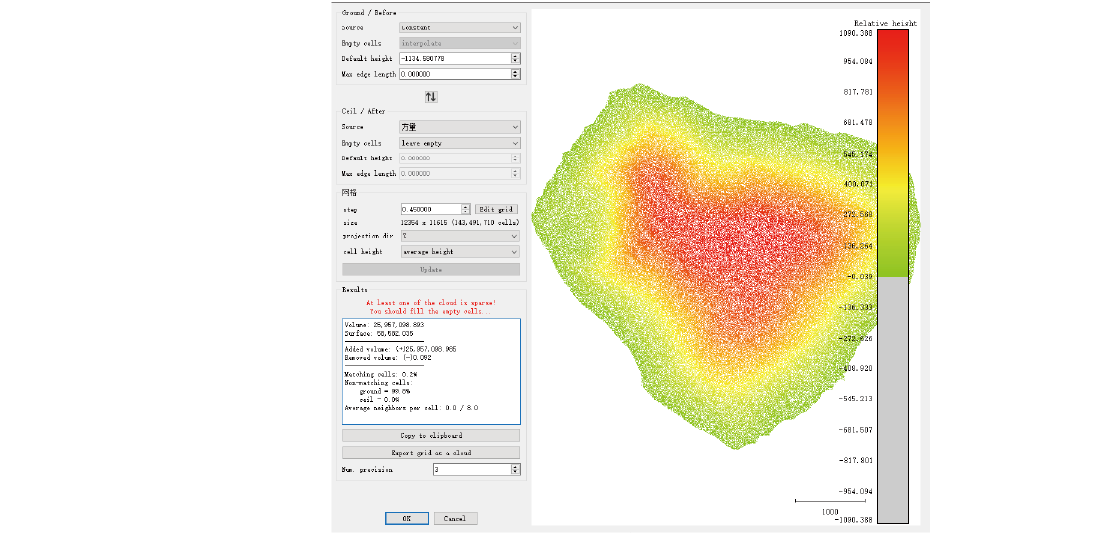Click the grid step value field
Image resolution: width=1101 pixels, height=534 pixels.
pyautogui.click(x=430, y=209)
